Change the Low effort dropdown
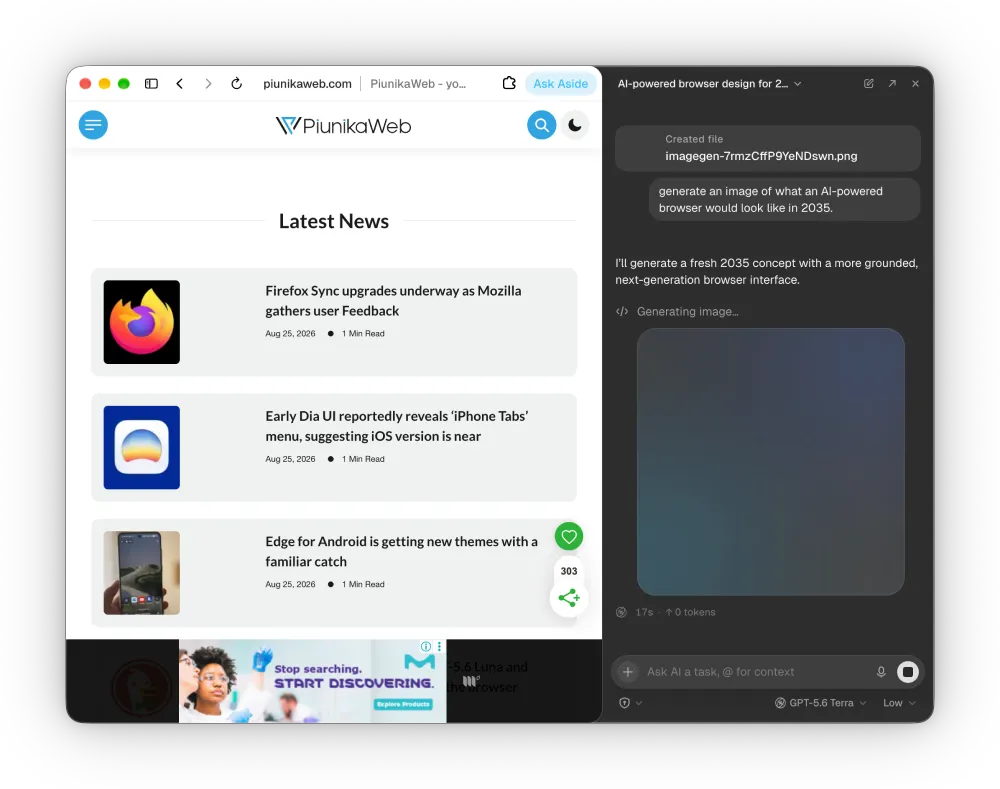 click(x=899, y=703)
